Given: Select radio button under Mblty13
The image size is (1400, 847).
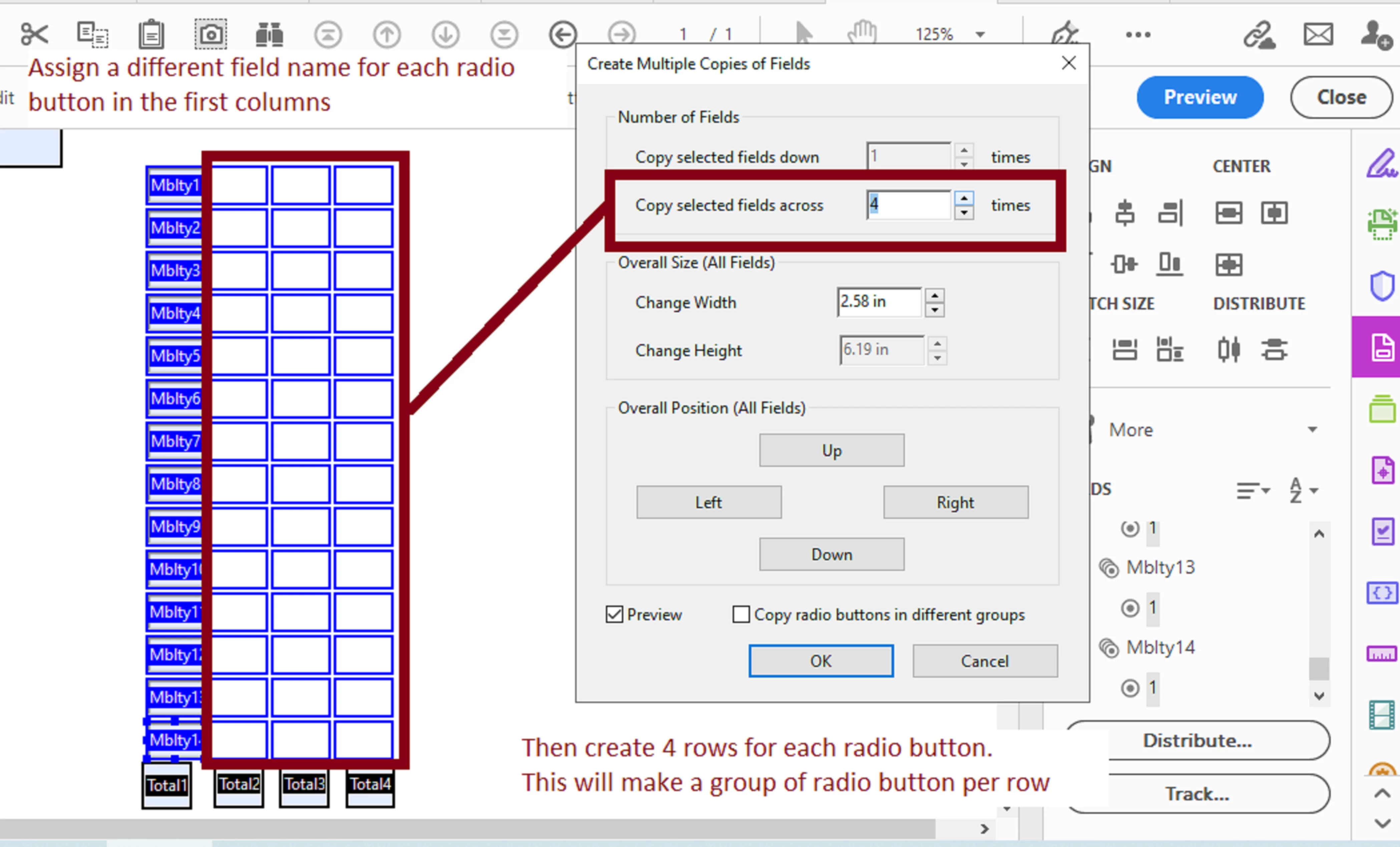Looking at the screenshot, I should [1130, 608].
